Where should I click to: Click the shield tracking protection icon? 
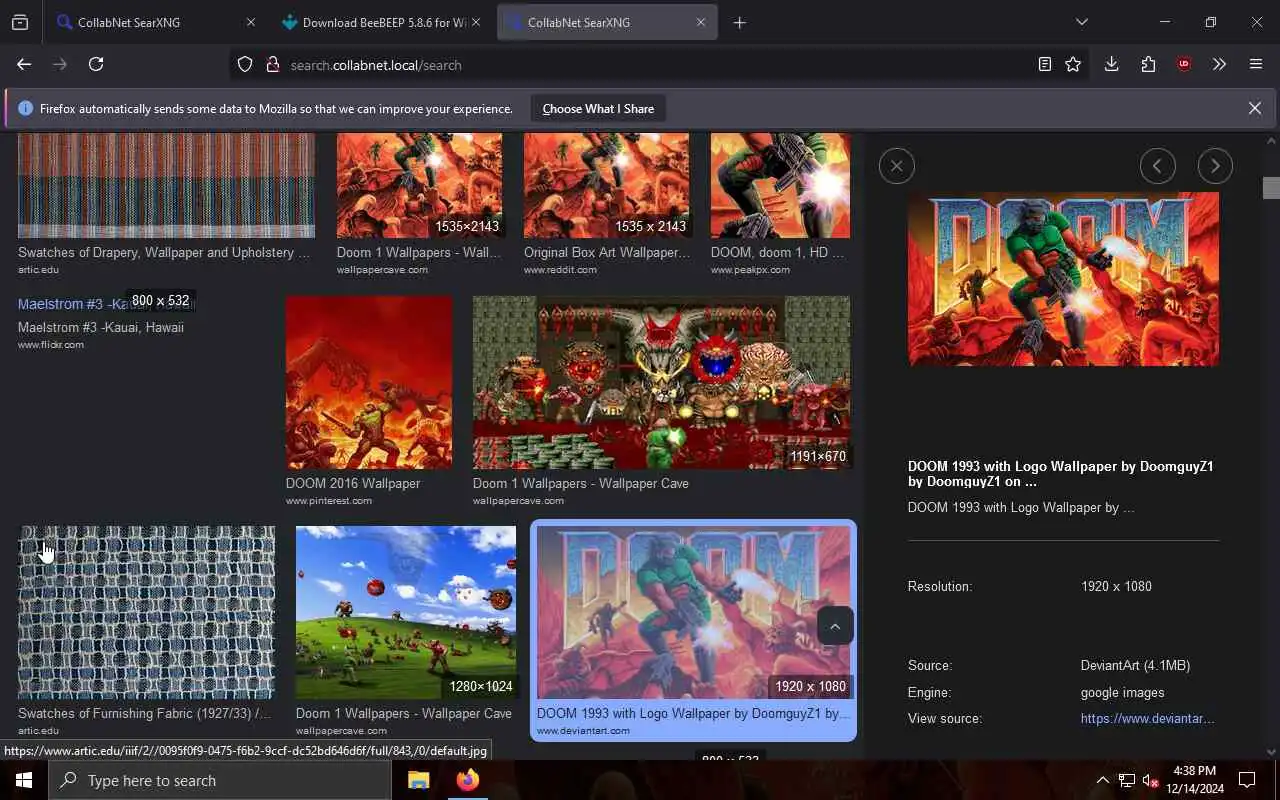[x=245, y=65]
